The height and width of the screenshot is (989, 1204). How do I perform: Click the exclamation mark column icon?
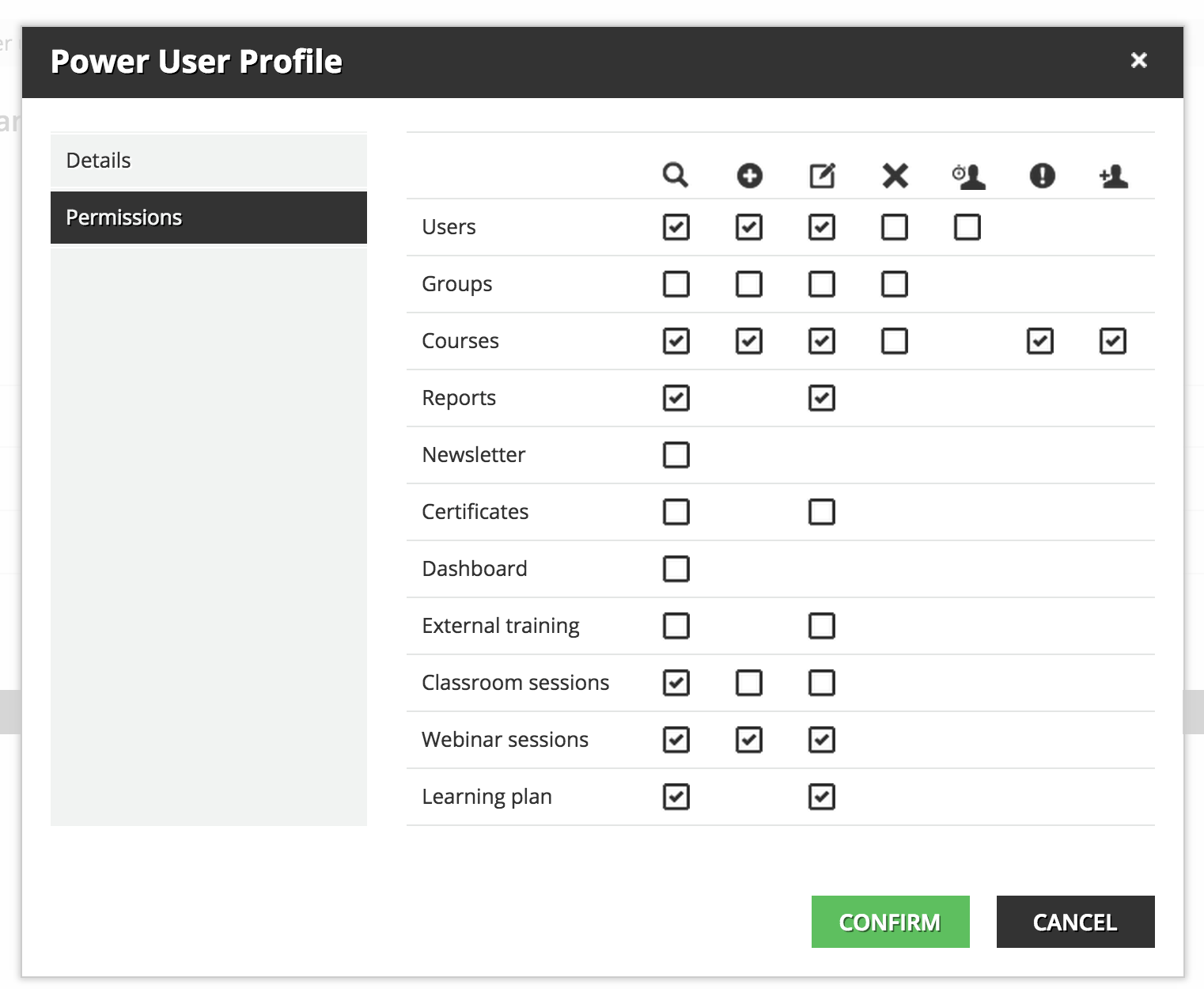tap(1042, 175)
